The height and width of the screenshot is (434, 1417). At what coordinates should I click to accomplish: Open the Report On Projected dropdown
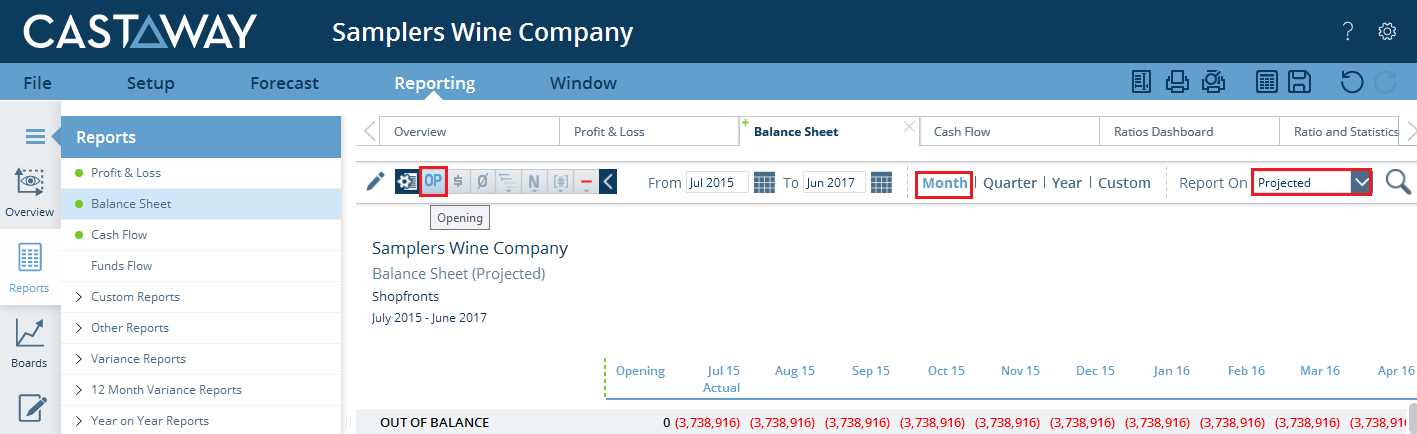click(x=1360, y=183)
